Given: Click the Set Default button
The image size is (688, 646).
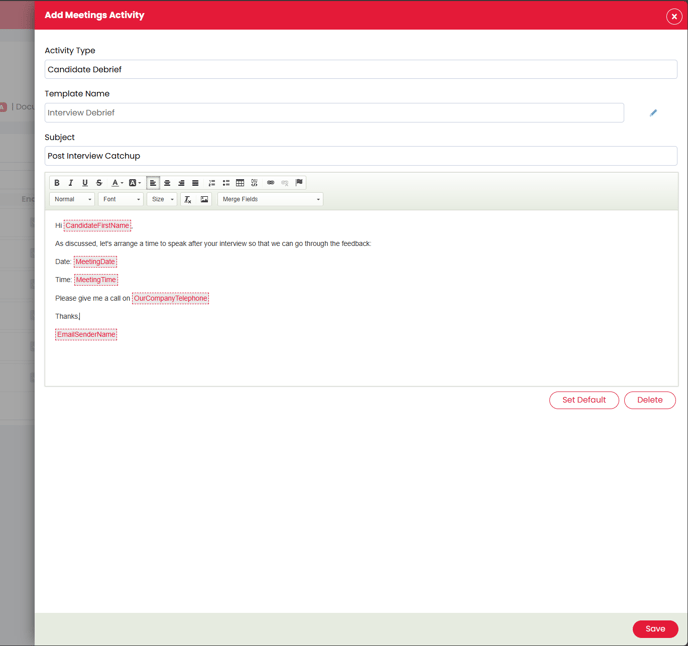Looking at the screenshot, I should click(584, 400).
